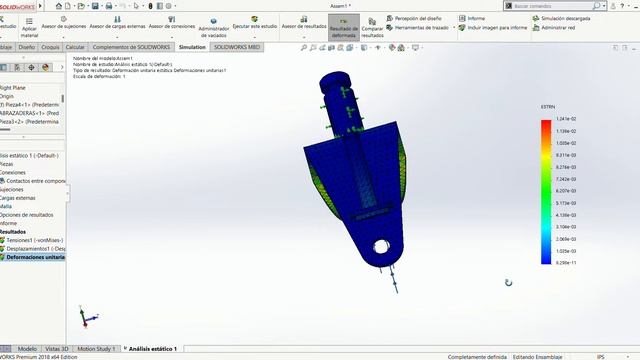Image resolution: width=640 pixels, height=360 pixels.
Task: Click Administrar red
Action: [x=554, y=28]
